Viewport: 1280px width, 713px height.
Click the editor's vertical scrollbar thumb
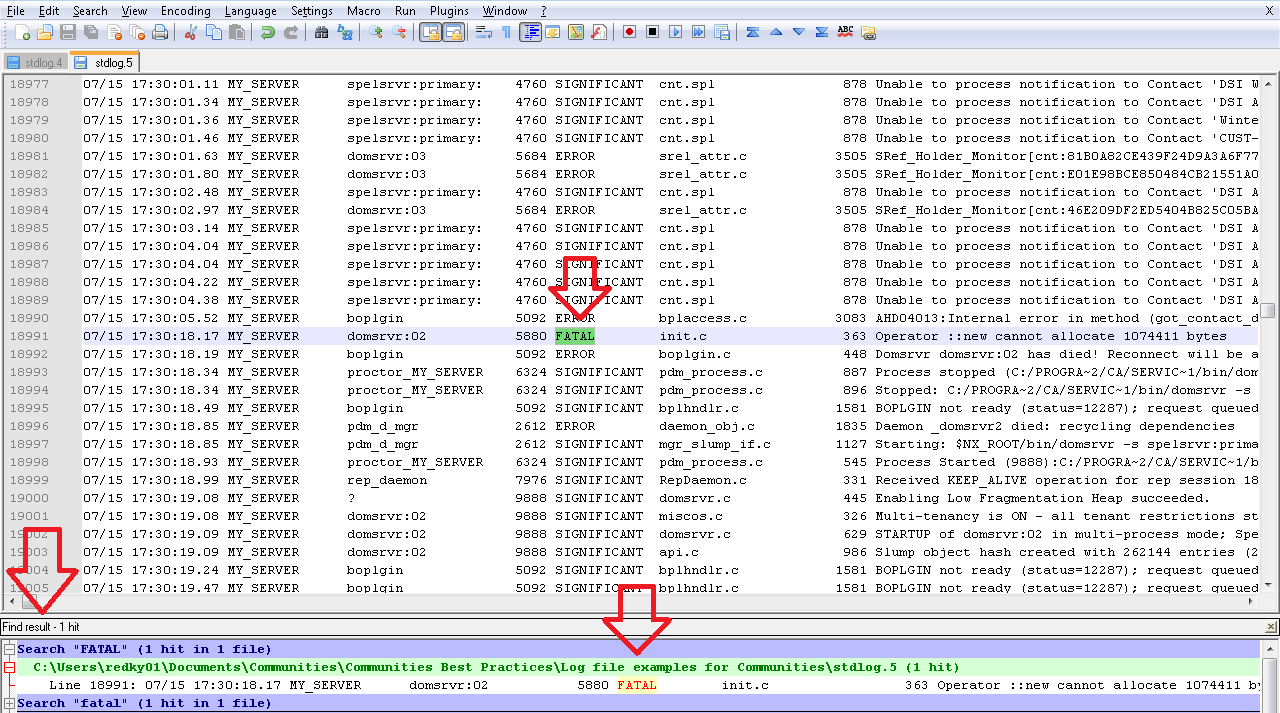1268,310
